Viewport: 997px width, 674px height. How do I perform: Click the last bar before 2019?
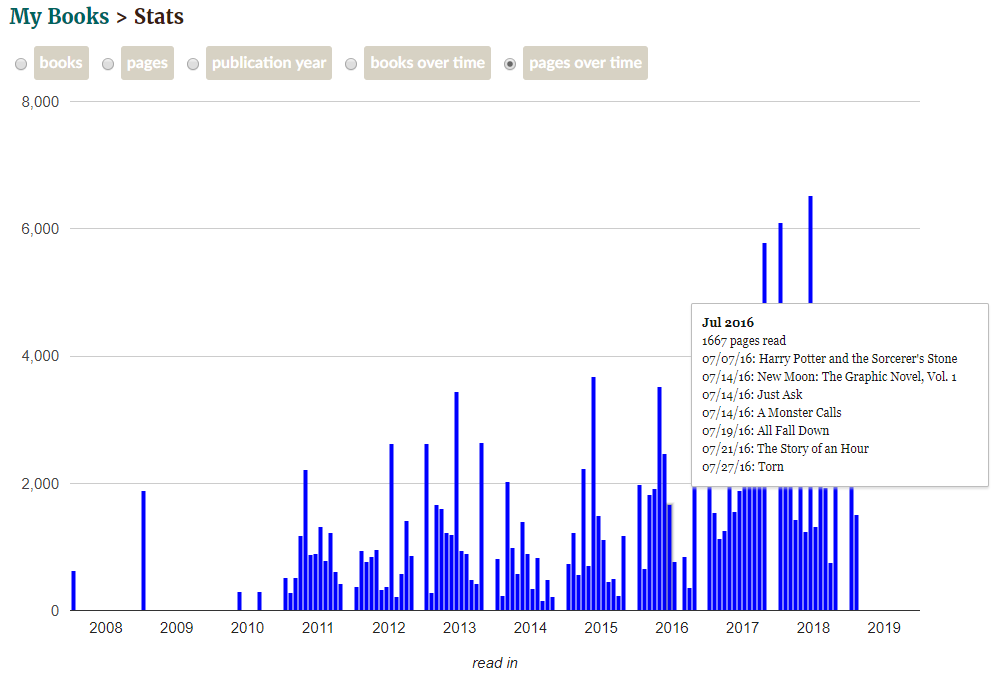(856, 563)
